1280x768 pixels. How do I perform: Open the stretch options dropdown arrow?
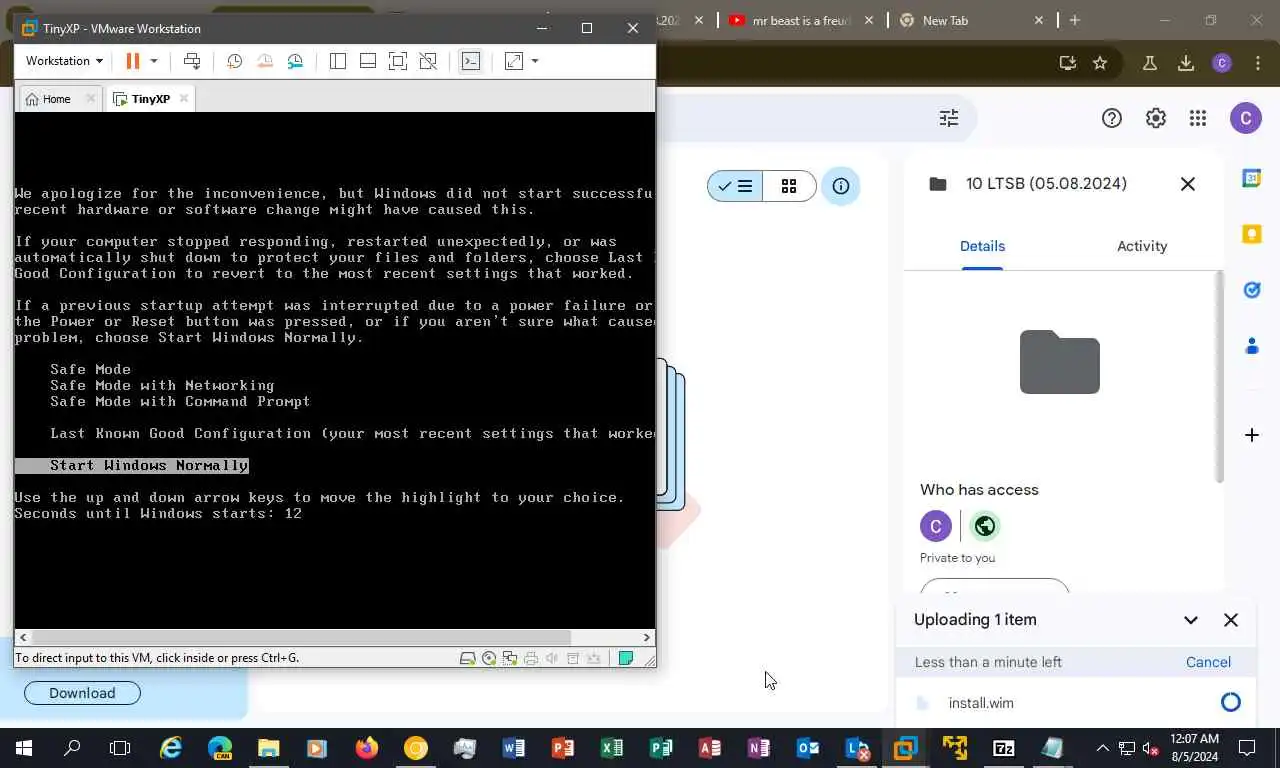(x=535, y=61)
